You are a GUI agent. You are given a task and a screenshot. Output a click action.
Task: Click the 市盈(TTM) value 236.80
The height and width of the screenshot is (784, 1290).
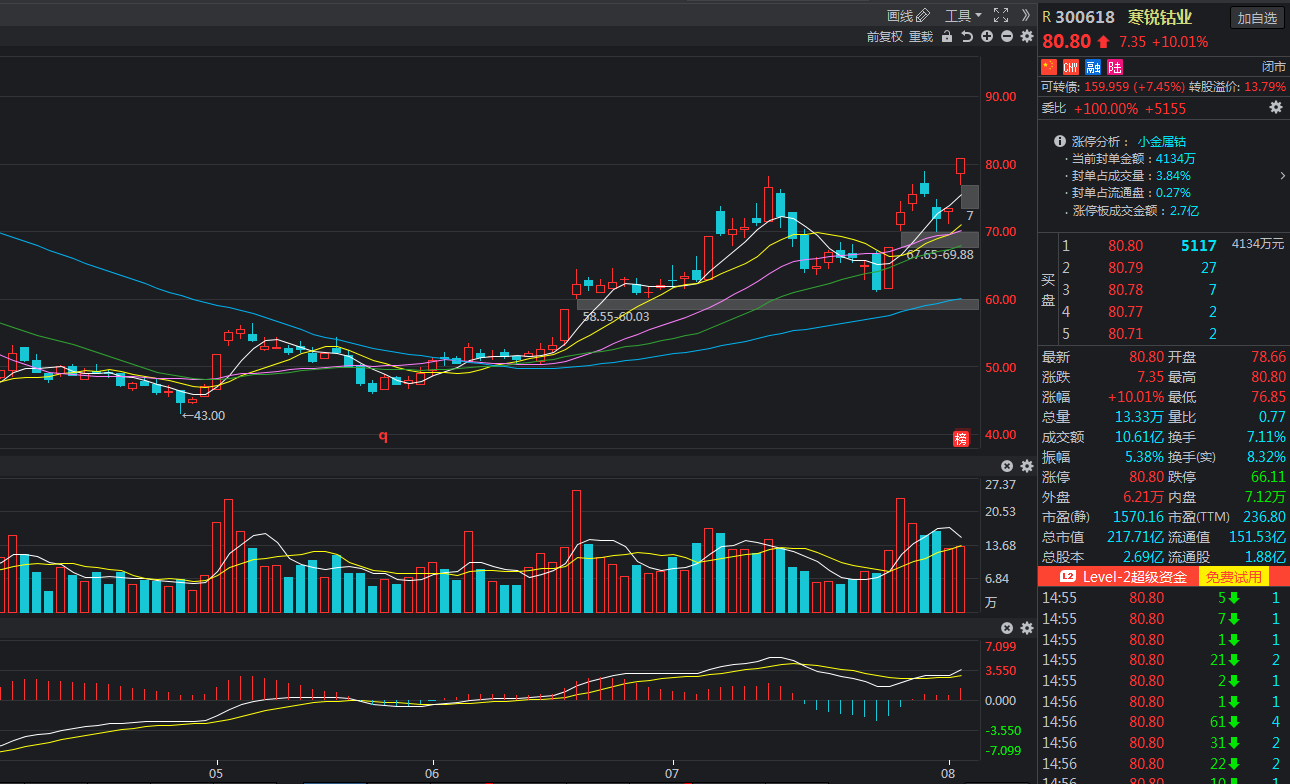pos(1264,517)
